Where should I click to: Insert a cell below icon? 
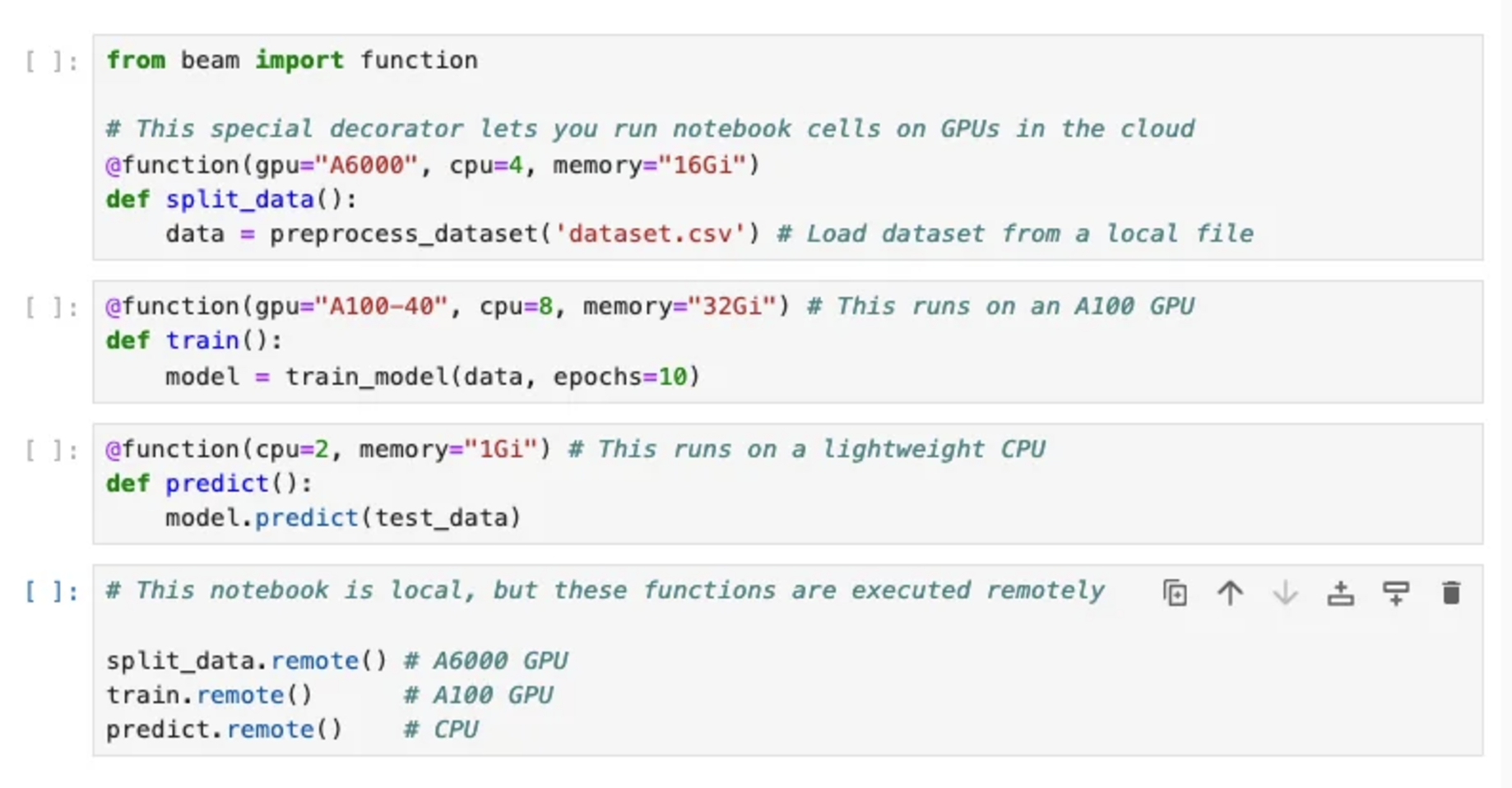[x=1396, y=592]
